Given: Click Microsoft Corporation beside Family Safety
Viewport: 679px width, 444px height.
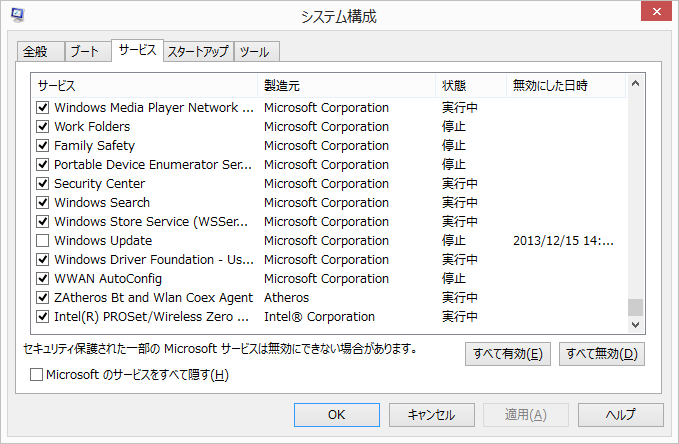Looking at the screenshot, I should point(326,146).
